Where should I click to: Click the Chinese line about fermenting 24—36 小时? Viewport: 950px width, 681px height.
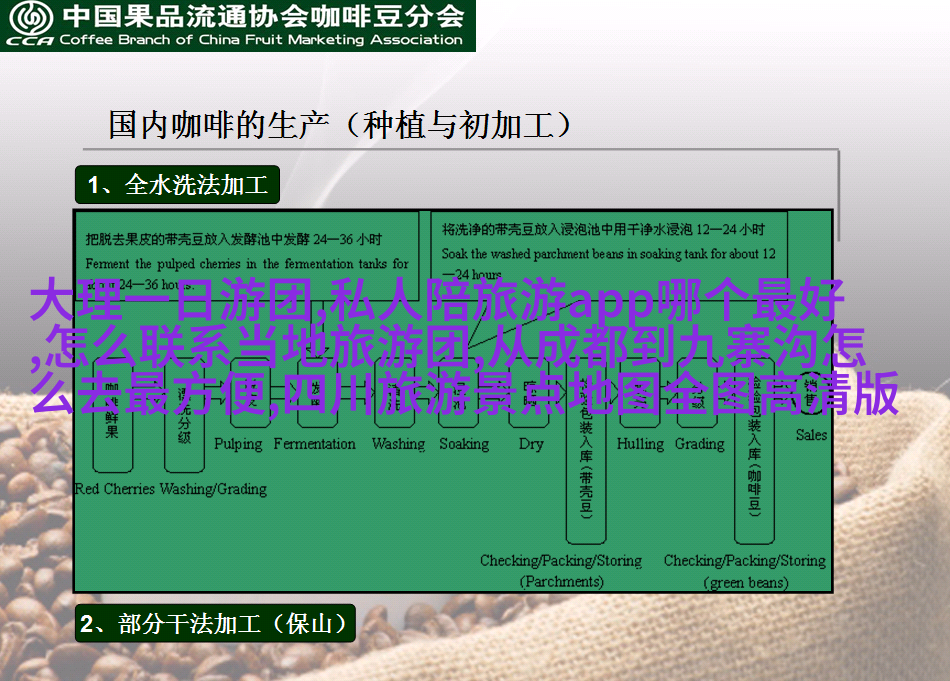coord(234,239)
